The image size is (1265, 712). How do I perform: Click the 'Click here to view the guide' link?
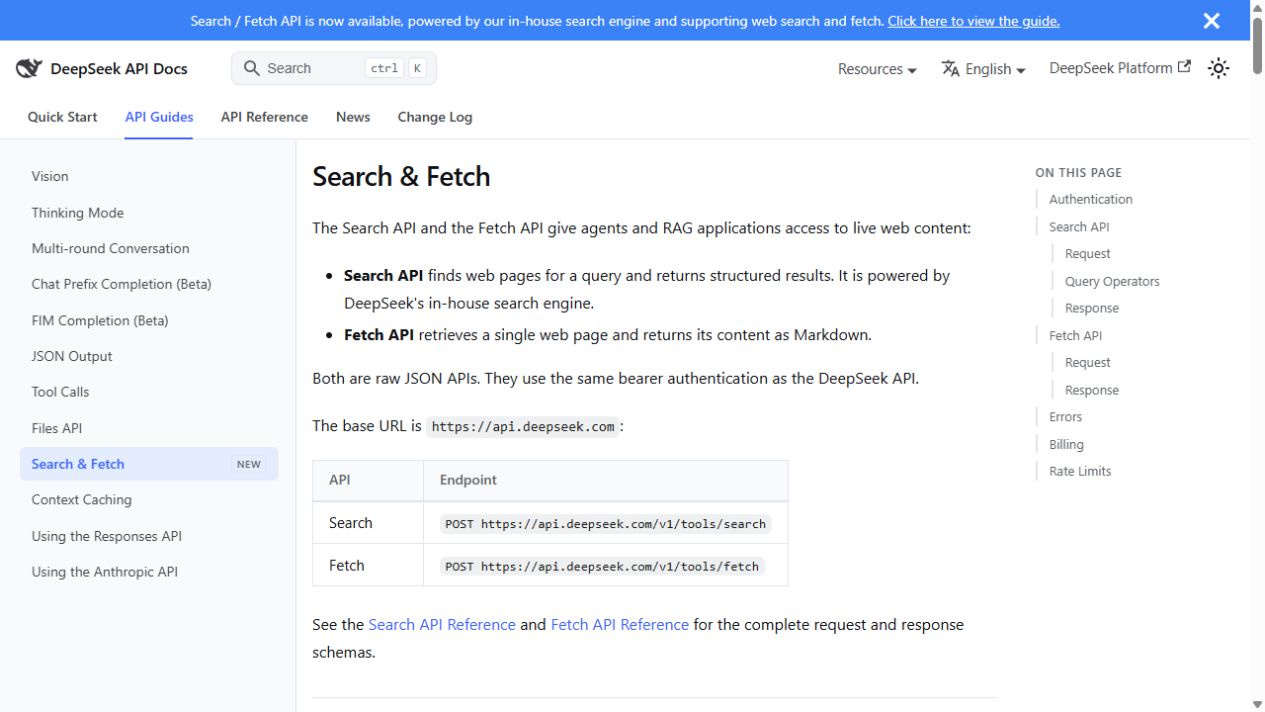(973, 21)
